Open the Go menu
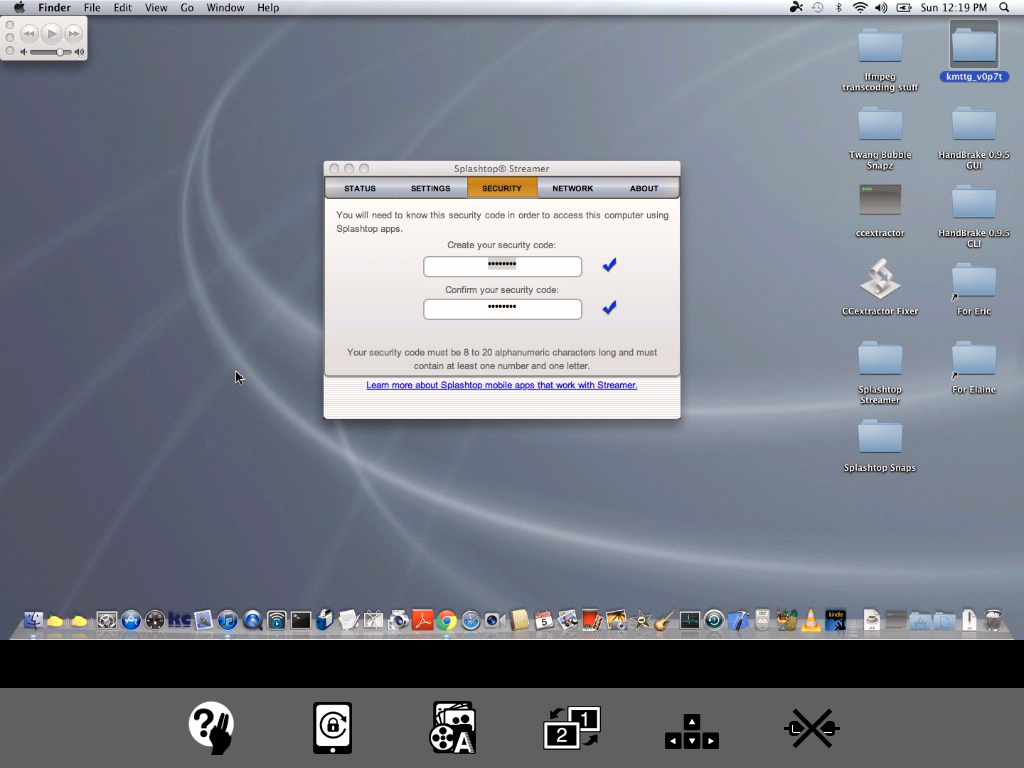This screenshot has height=768, width=1024. tap(187, 7)
